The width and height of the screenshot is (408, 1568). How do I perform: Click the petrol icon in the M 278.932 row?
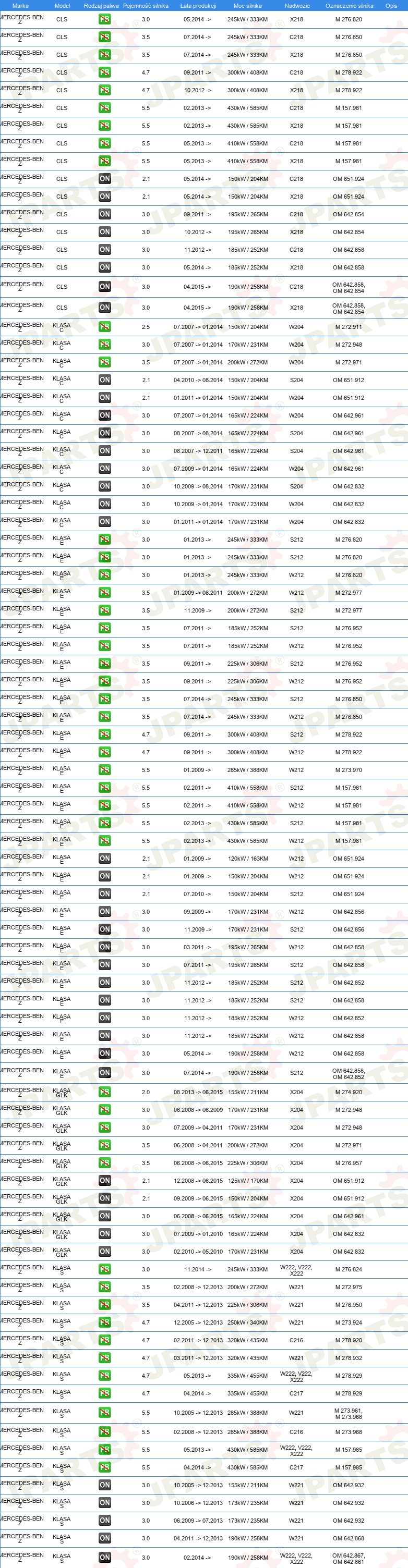click(105, 1357)
